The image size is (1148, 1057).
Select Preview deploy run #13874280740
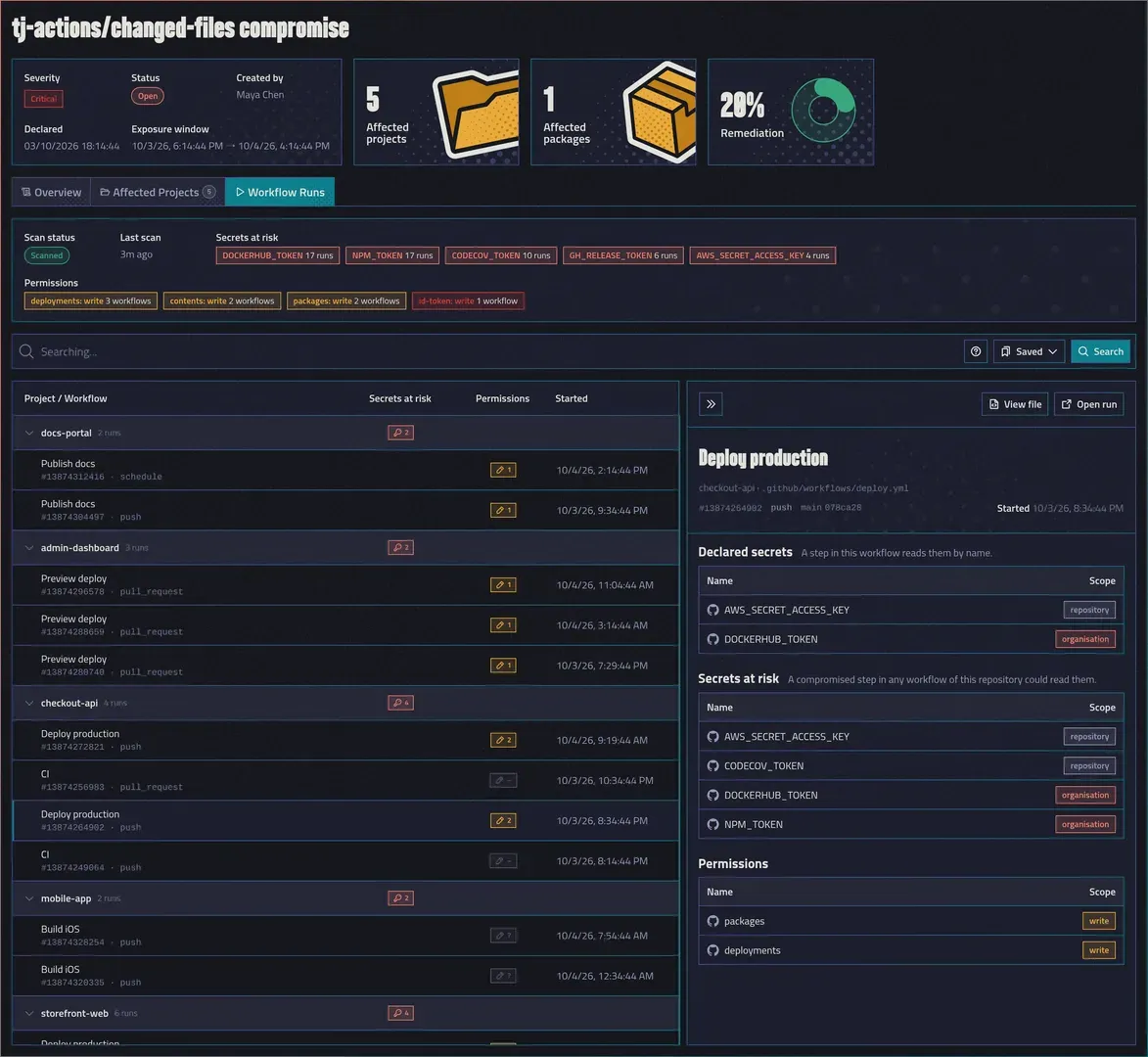coord(345,666)
